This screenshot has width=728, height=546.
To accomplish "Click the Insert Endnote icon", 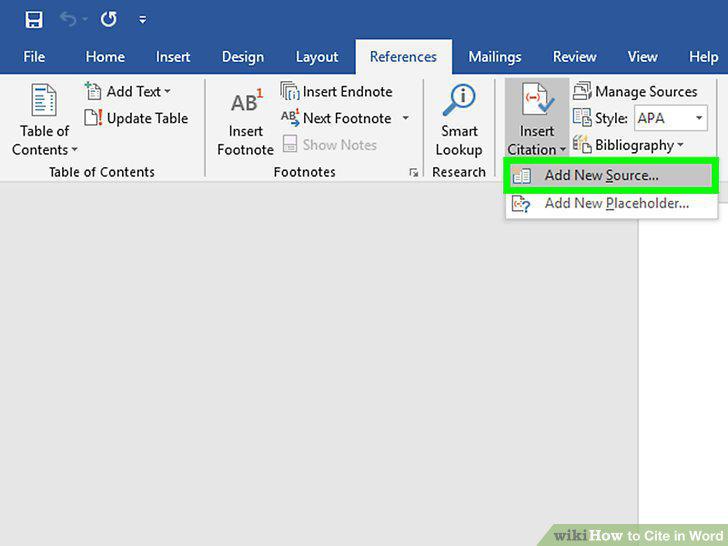I will point(290,91).
